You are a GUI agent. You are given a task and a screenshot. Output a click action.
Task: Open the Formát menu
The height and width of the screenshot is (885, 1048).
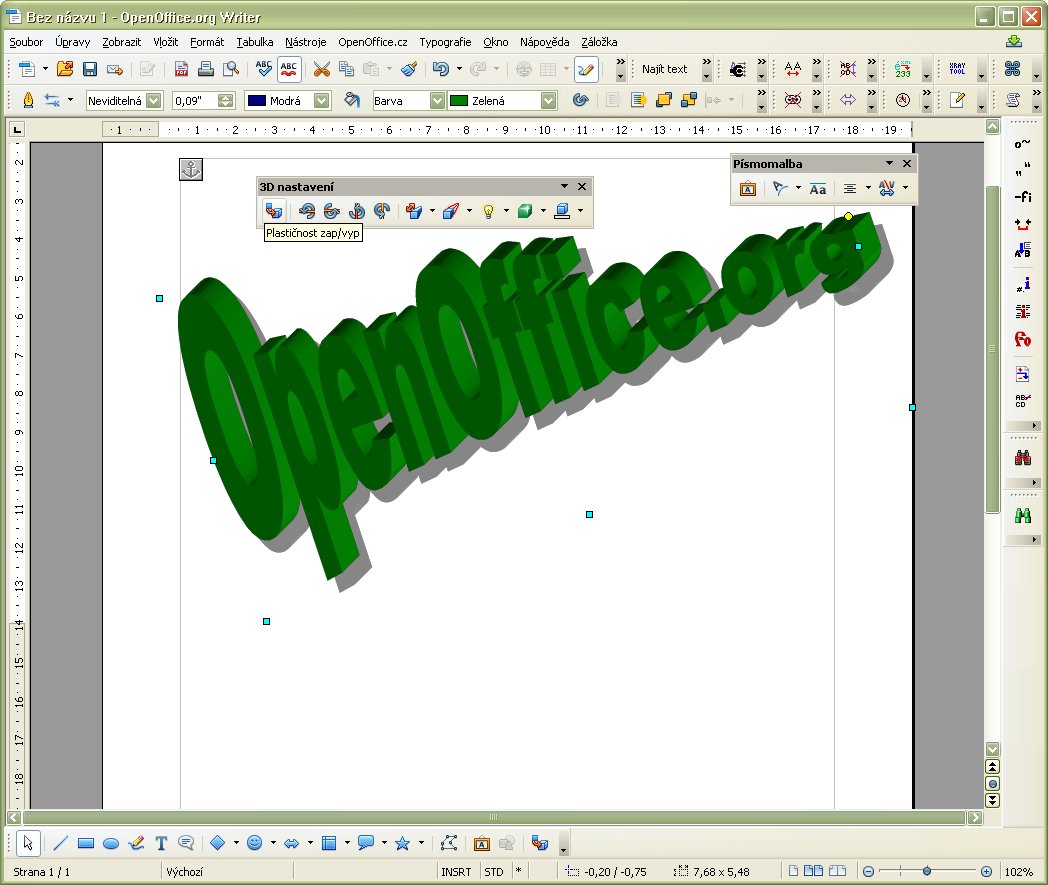coord(207,42)
